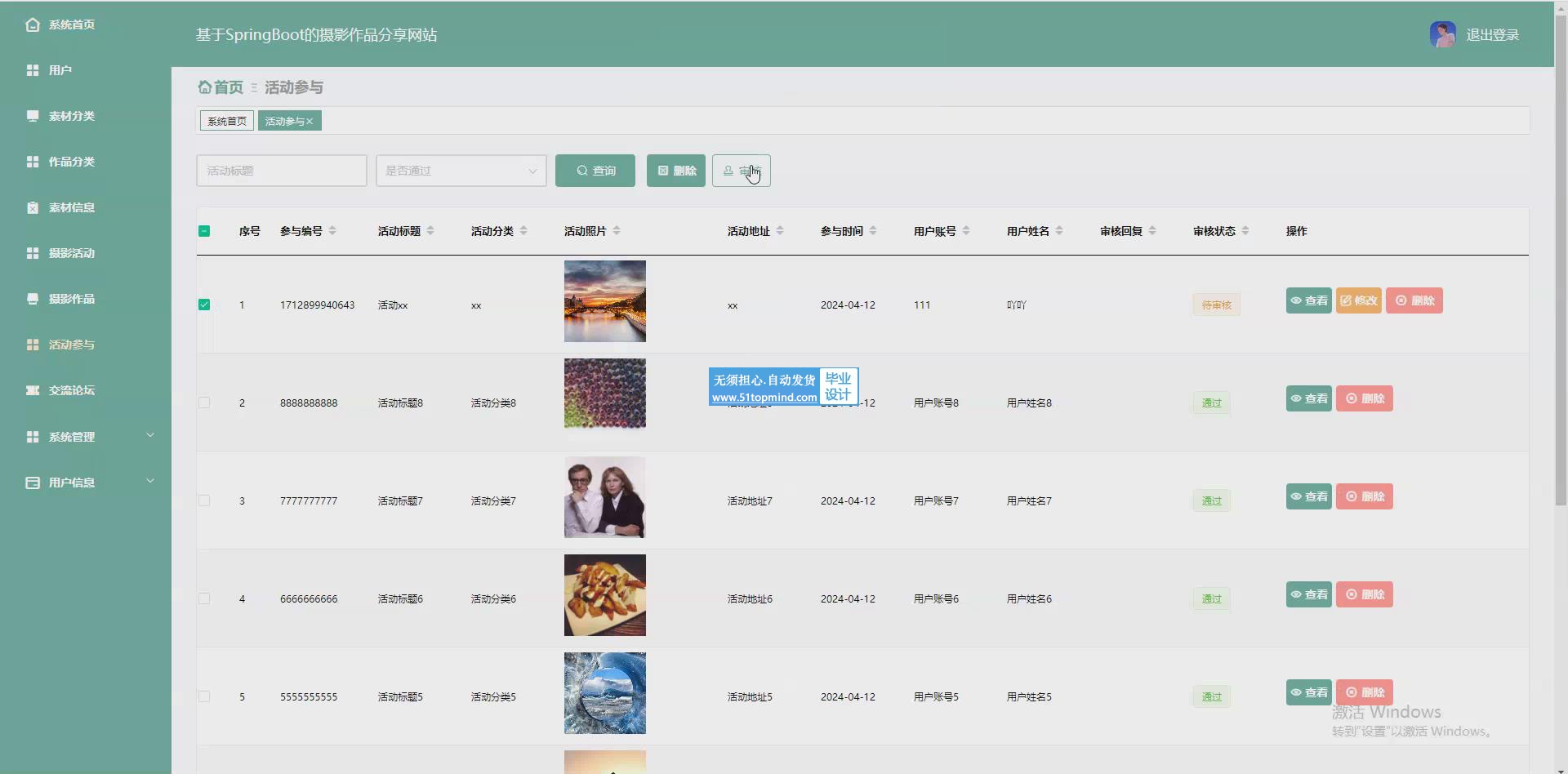Click 删除 for 活动标题5 row
Screen dimensions: 1568x774
point(1365,692)
